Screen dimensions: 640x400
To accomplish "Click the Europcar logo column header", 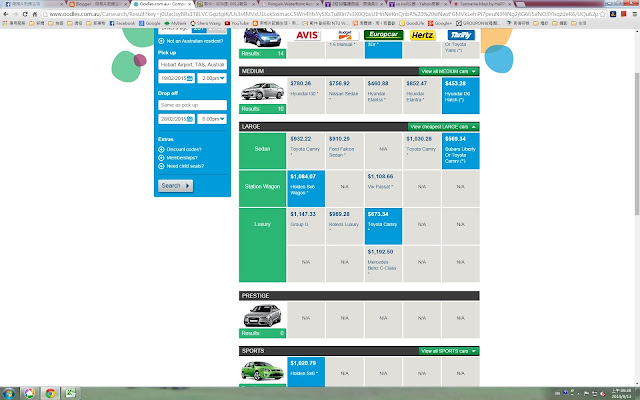I will click(383, 35).
